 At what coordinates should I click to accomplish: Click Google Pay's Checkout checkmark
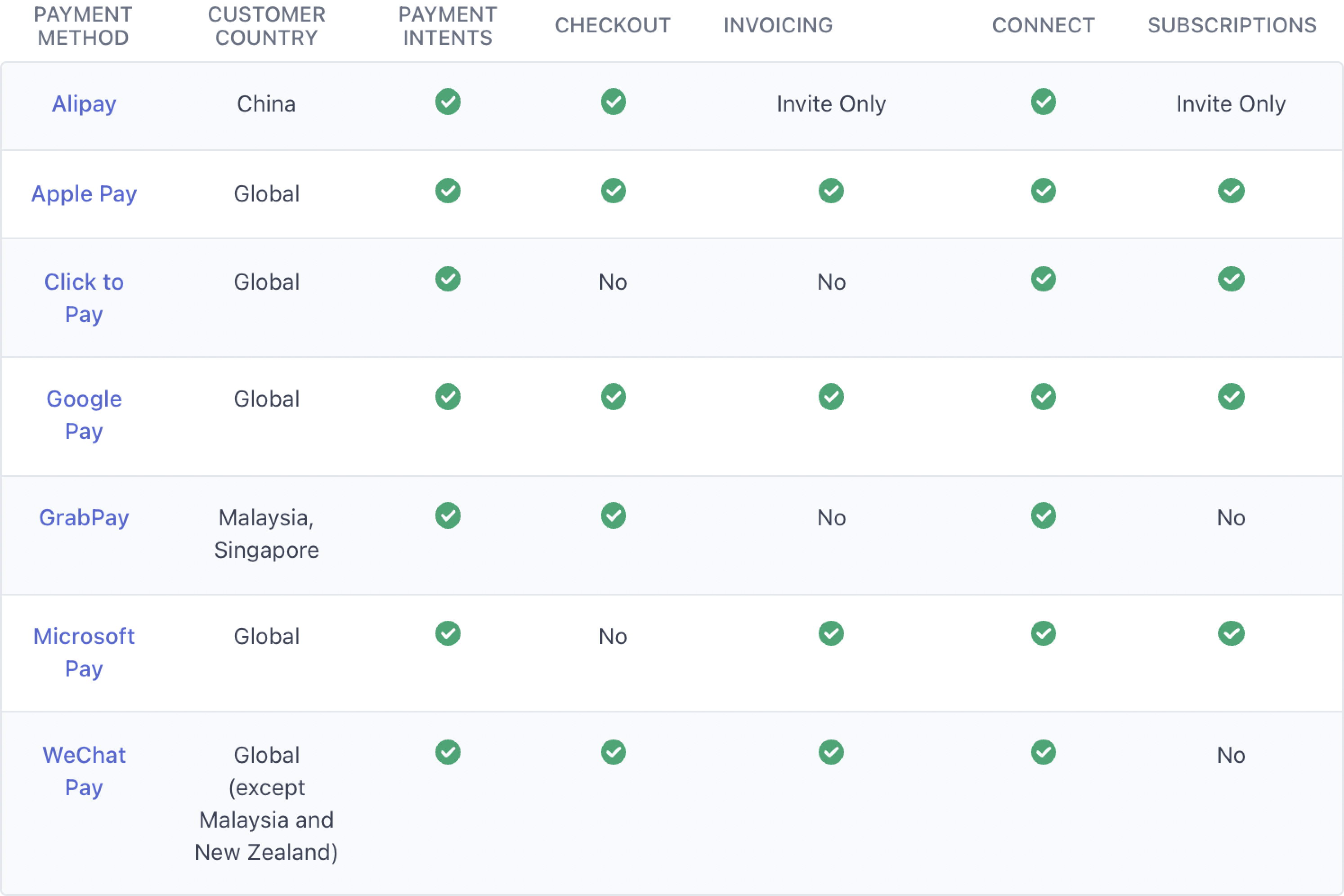click(x=613, y=397)
